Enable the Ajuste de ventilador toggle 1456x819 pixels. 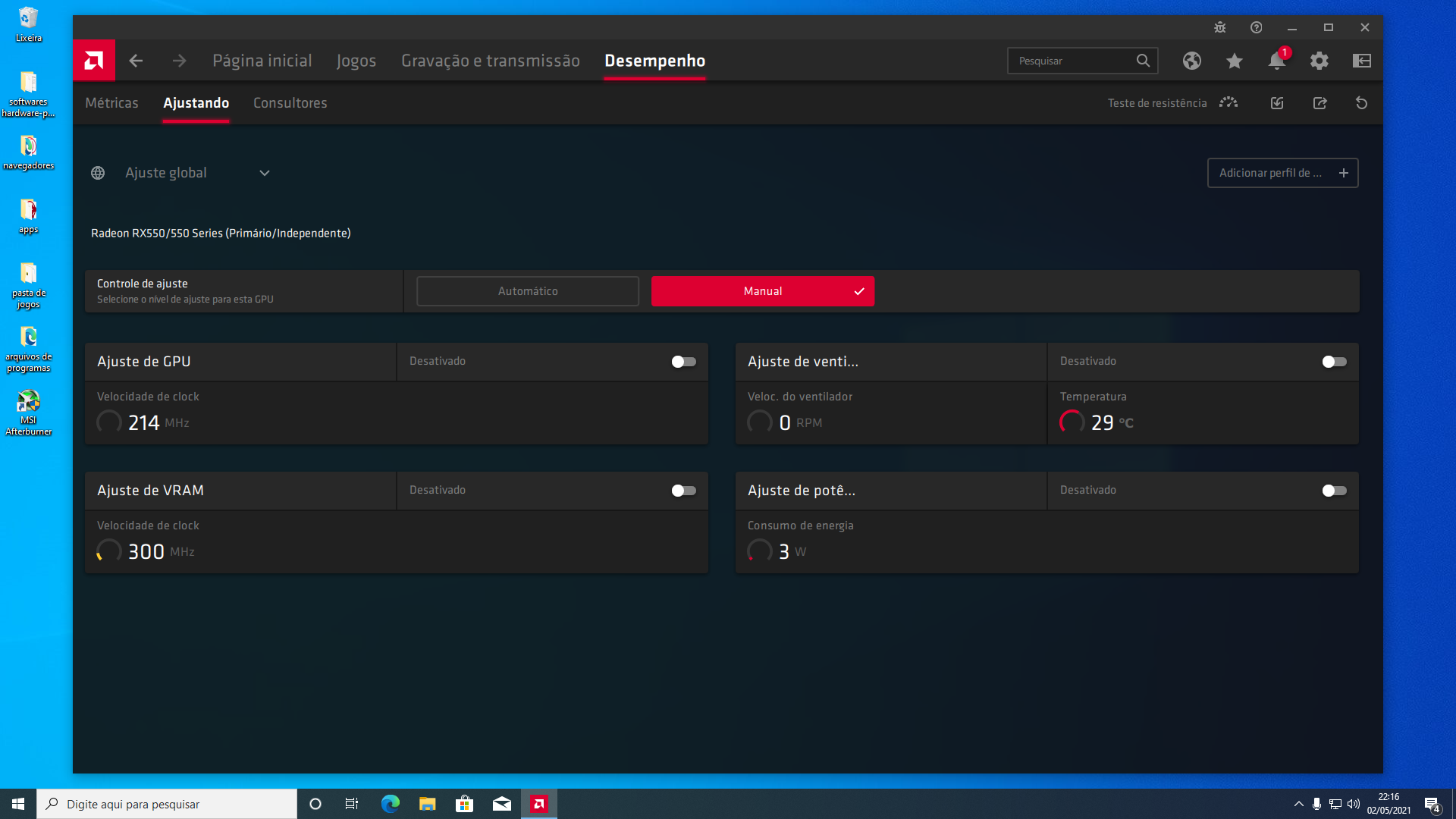[x=1334, y=362]
